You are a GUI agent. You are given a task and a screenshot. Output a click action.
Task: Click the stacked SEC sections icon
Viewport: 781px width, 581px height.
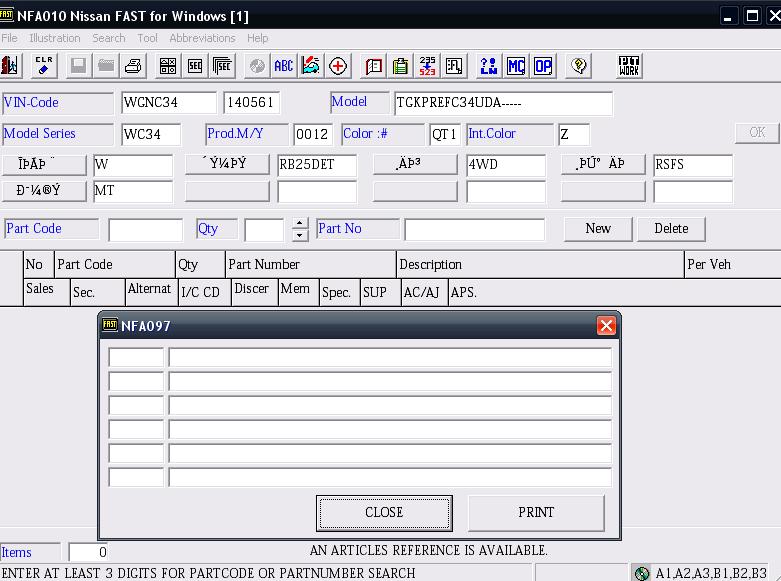coord(222,66)
